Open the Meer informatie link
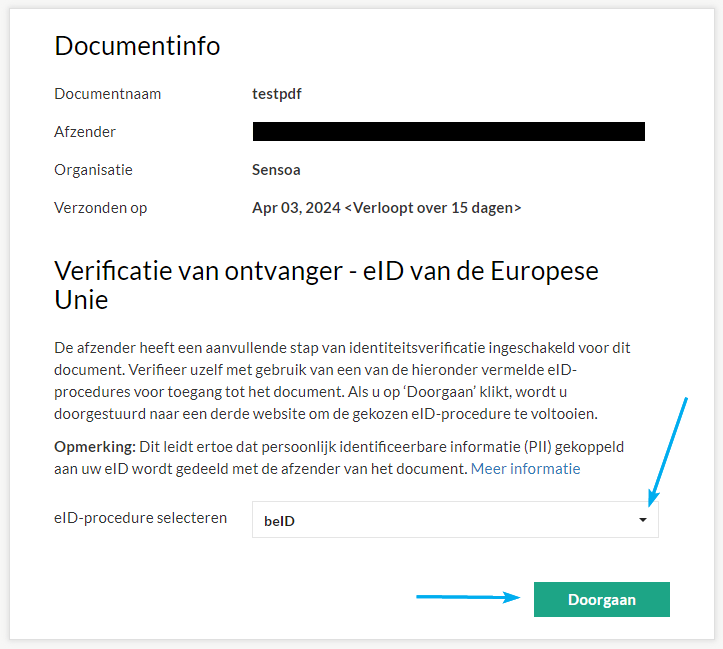 click(x=525, y=468)
